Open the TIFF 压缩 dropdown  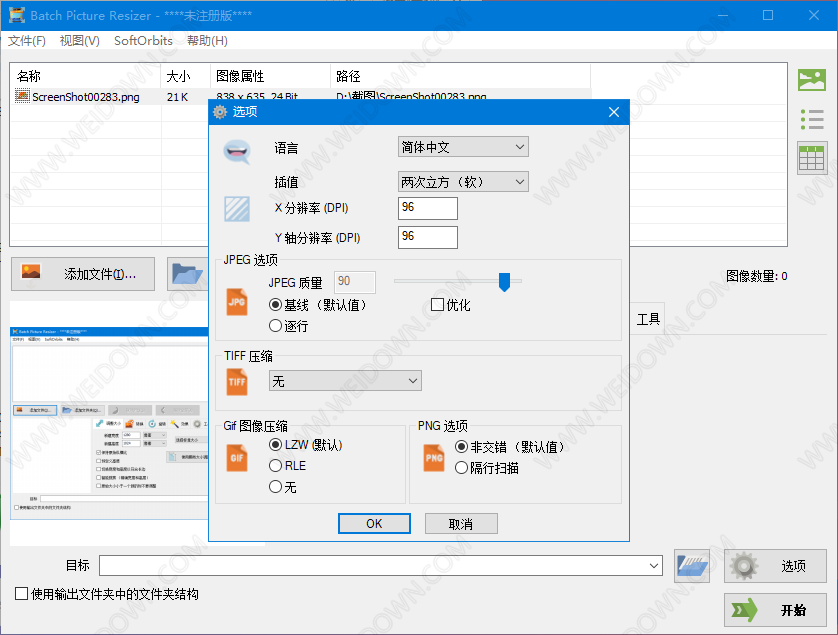coord(345,381)
